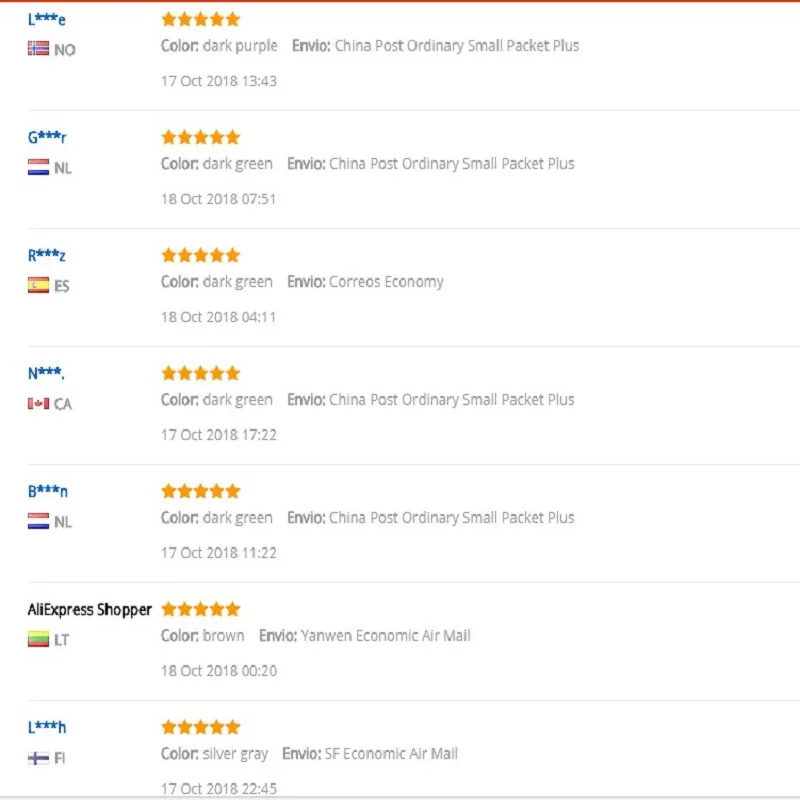Click the Yanwen Economic Air Mail text
The width and height of the screenshot is (800, 800).
(385, 636)
